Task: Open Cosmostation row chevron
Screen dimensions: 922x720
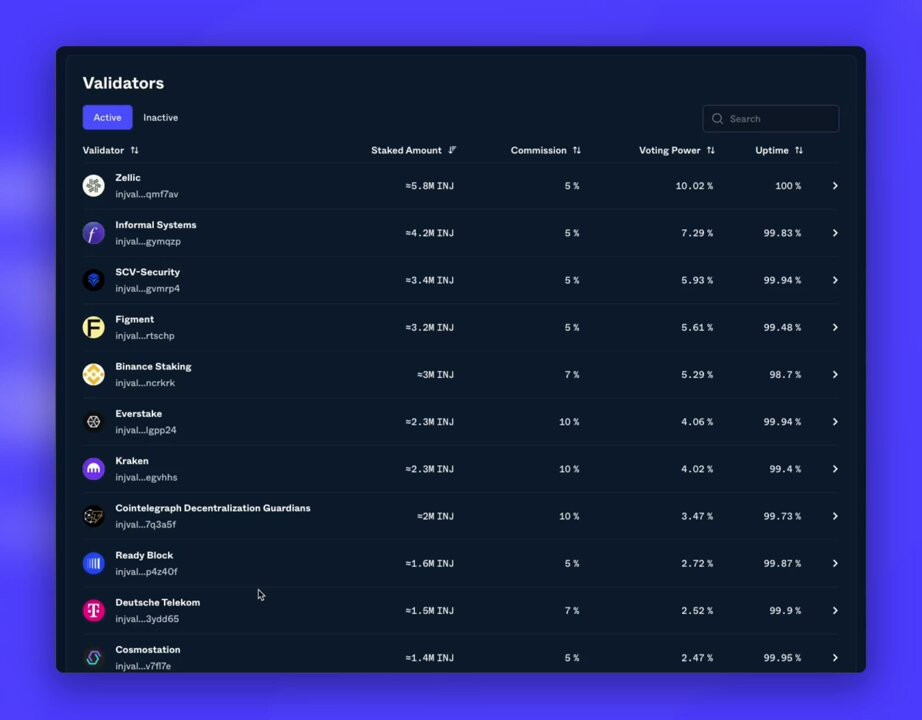Action: pyautogui.click(x=835, y=658)
